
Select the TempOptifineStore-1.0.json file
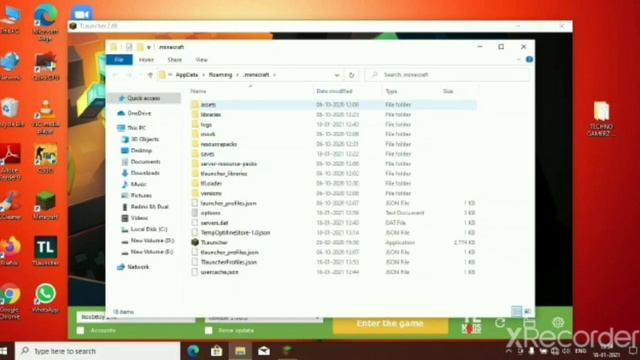click(x=236, y=233)
